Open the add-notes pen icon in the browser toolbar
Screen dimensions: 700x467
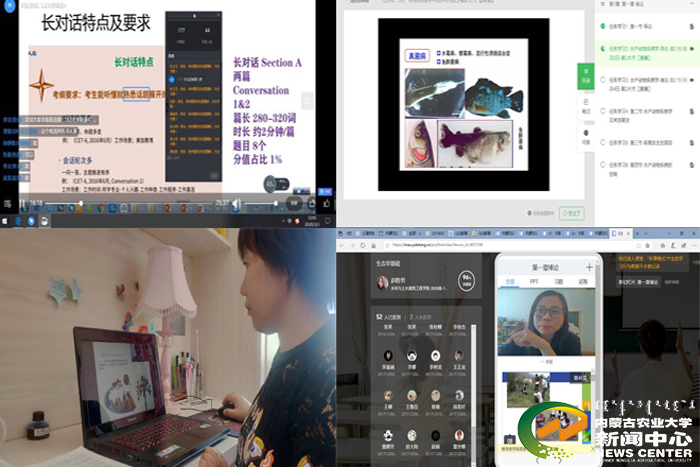[673, 245]
